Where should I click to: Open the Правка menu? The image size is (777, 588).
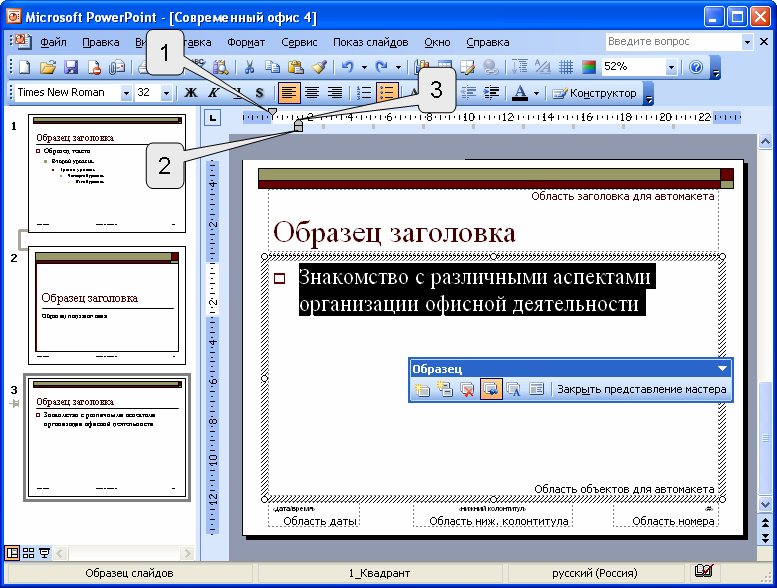tap(101, 42)
